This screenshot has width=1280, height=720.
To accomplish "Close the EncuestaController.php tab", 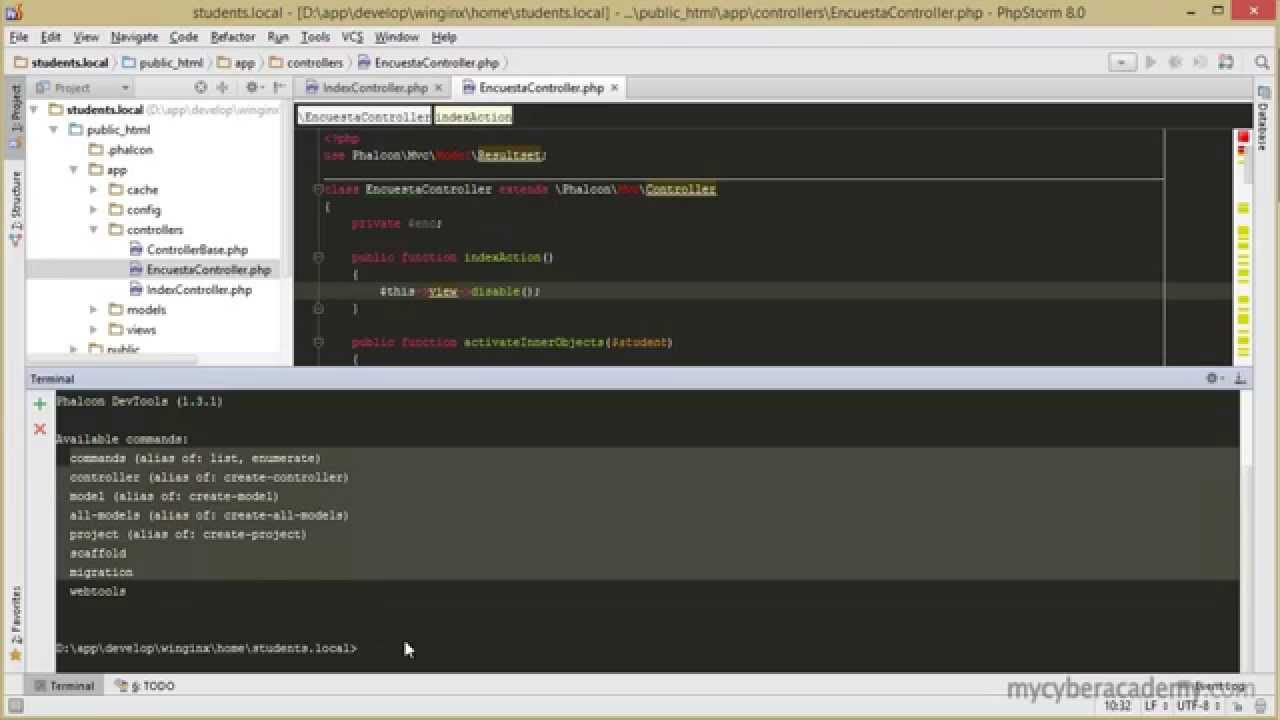I will (x=615, y=88).
